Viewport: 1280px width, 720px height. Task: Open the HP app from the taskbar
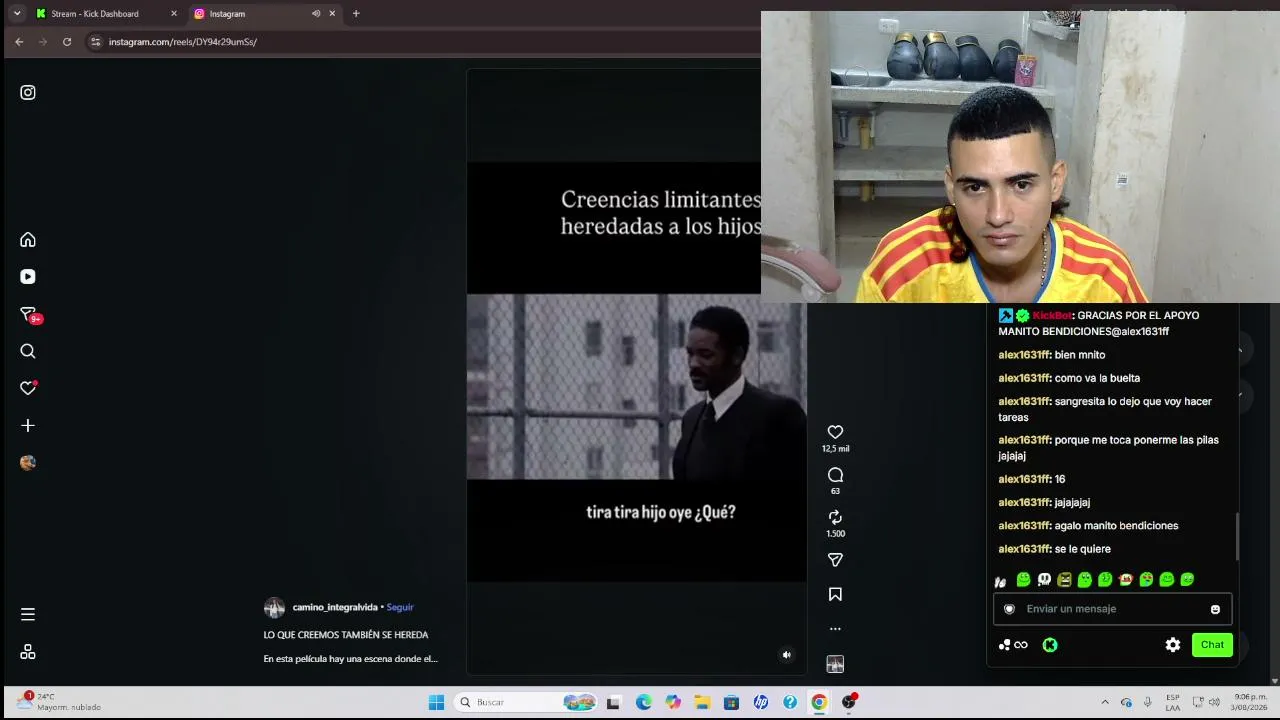761,702
